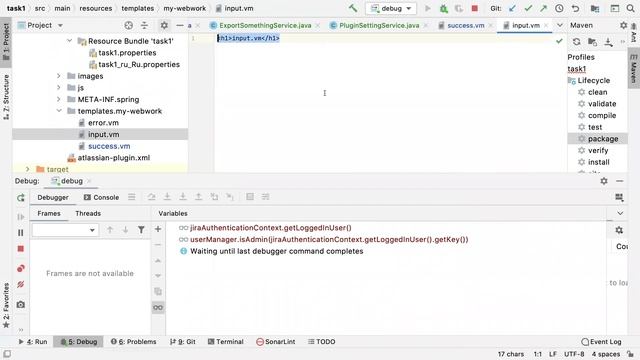Collapse templates.my-webwork folder
640x360 pixels.
coord(59,111)
